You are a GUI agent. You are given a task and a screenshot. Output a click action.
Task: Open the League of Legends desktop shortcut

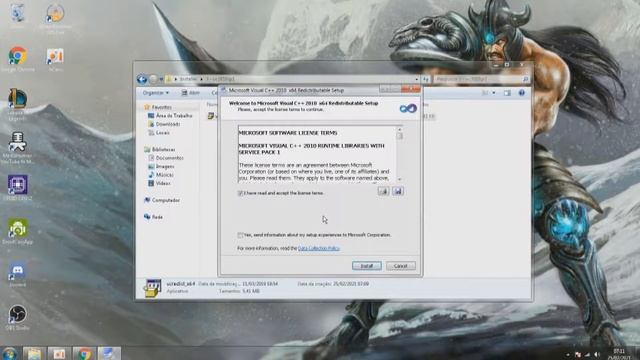(18, 104)
